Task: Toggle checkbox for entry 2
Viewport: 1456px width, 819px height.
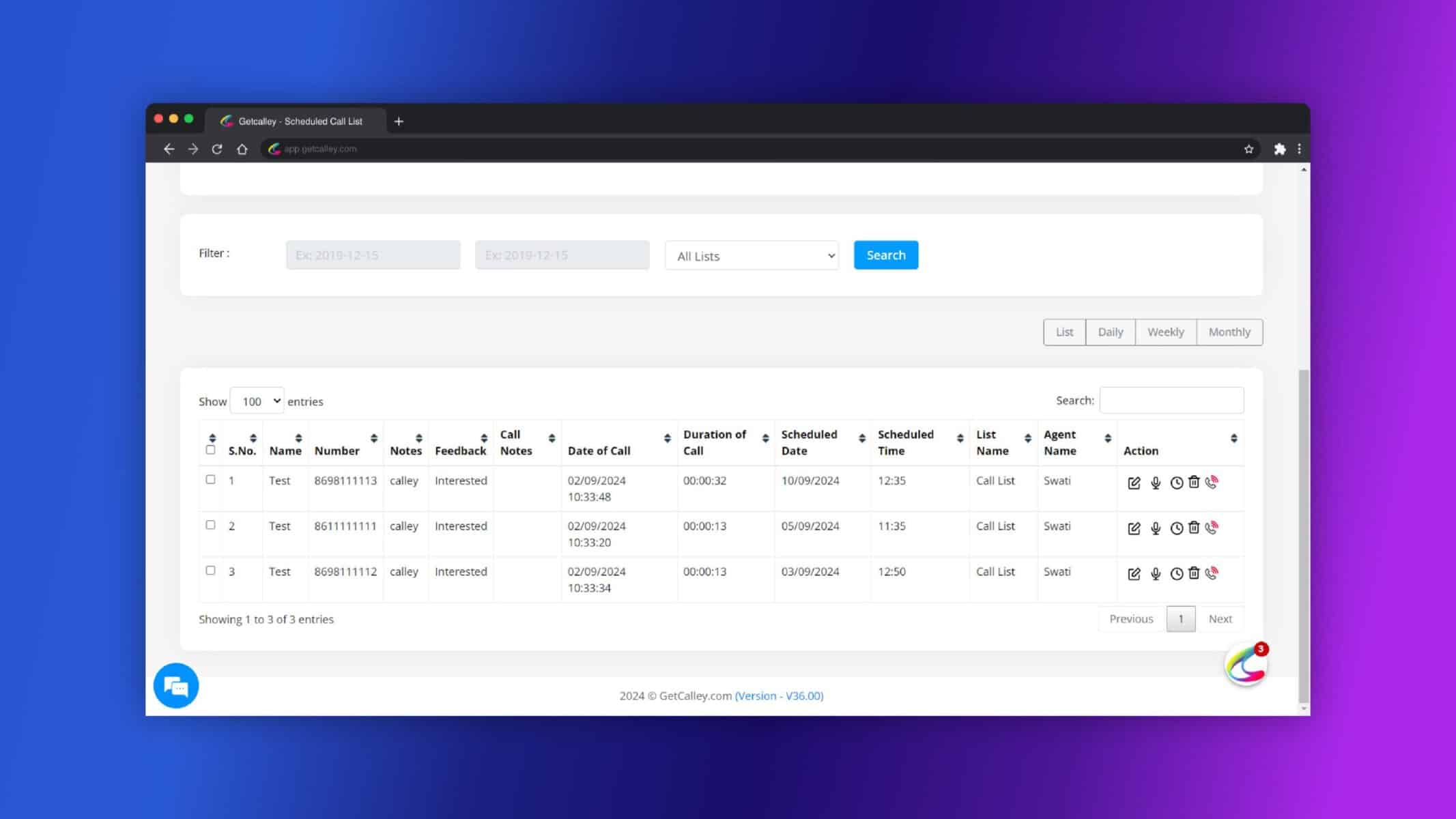Action: click(210, 524)
